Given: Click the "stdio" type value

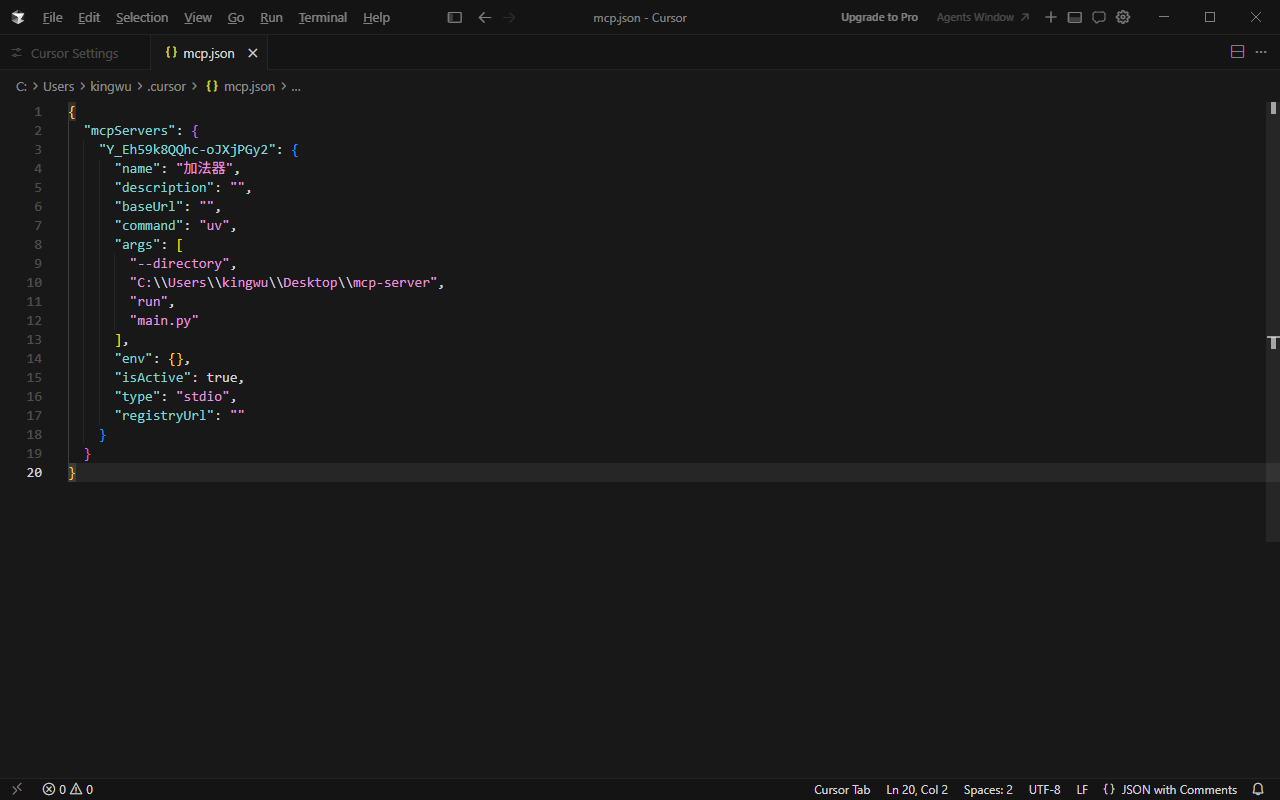Looking at the screenshot, I should tap(203, 396).
